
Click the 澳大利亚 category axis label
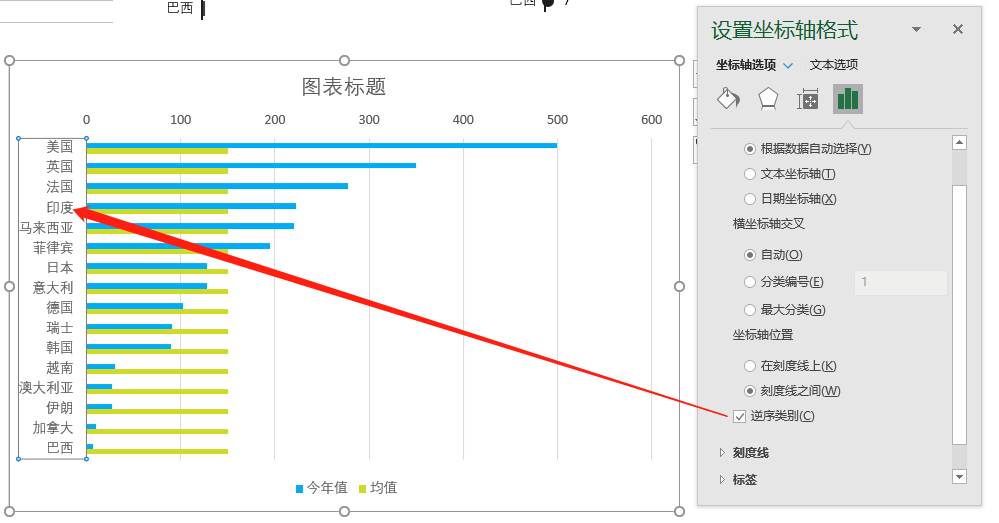tap(46, 387)
